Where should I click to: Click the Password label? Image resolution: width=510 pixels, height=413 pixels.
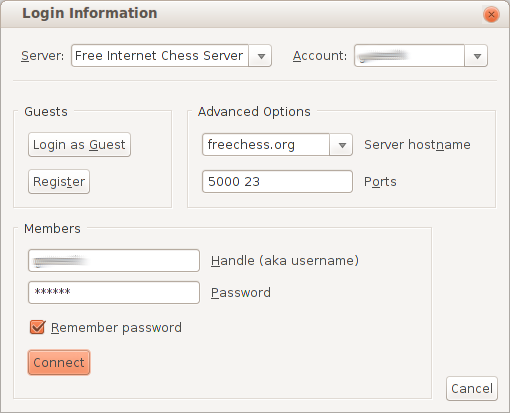[241, 293]
